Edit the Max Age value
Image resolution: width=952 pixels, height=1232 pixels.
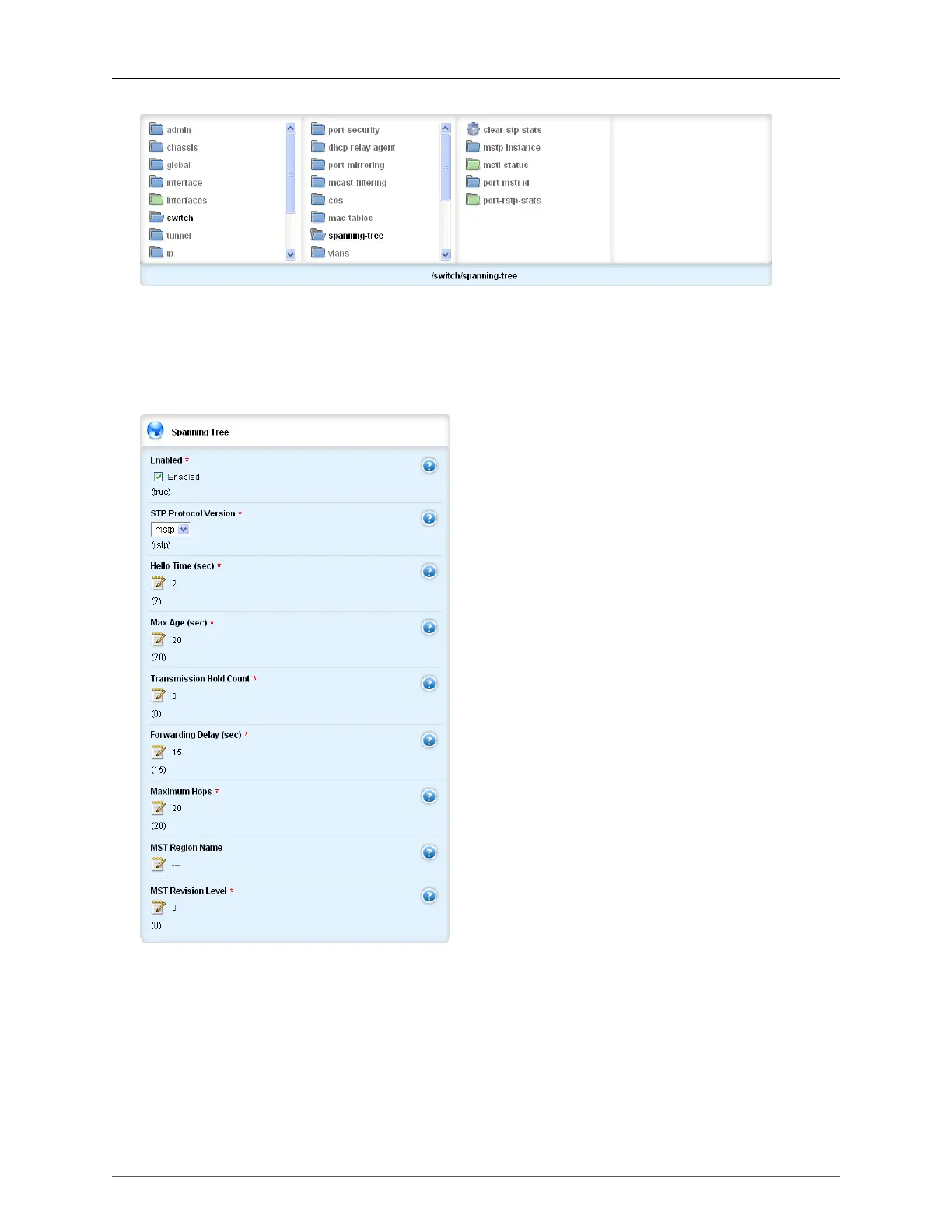[159, 639]
